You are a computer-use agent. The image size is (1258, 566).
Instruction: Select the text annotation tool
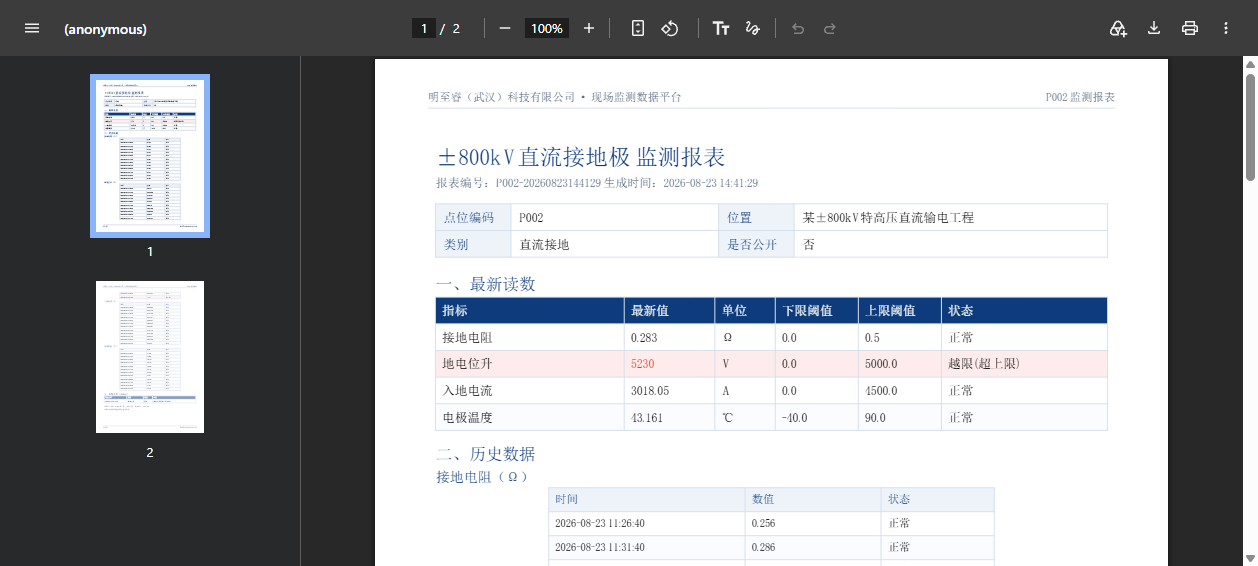721,28
